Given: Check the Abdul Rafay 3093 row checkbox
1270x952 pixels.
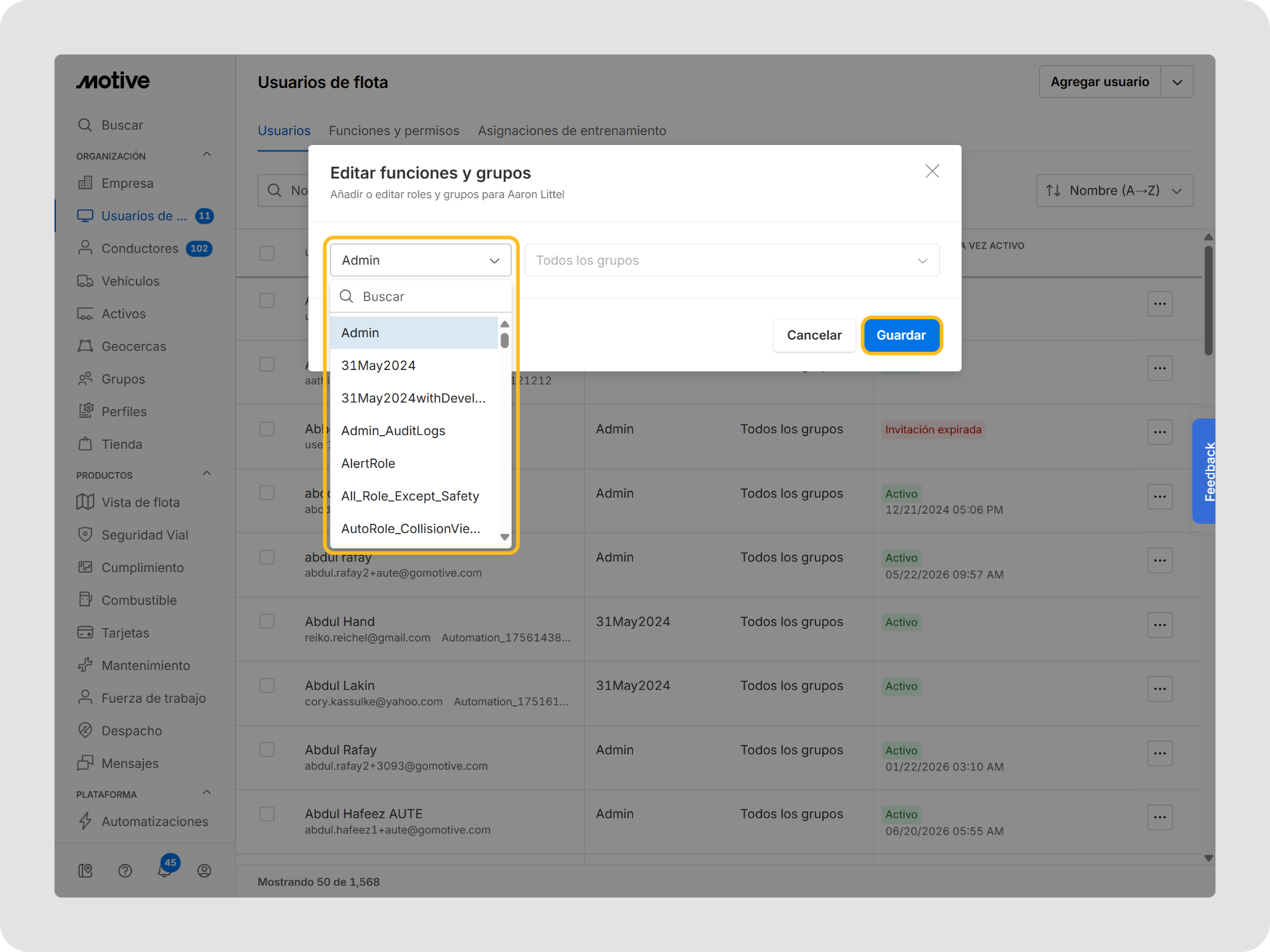Looking at the screenshot, I should coord(267,749).
